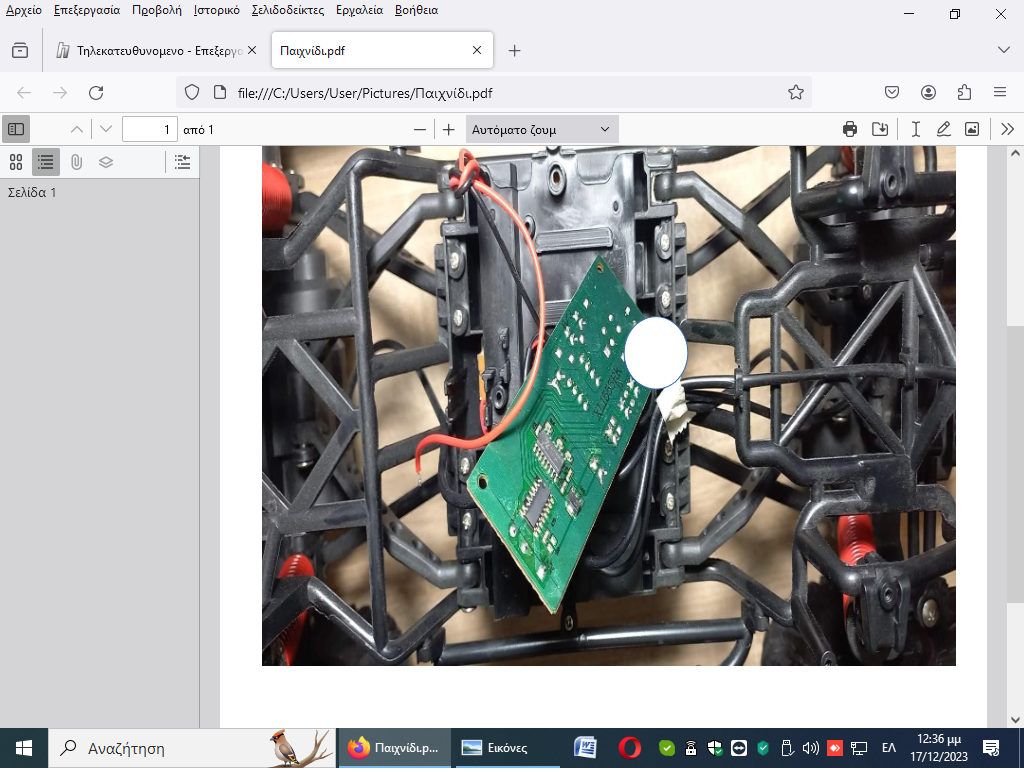Toggle the PDF sidebar
This screenshot has height=772, width=1024.
16,129
